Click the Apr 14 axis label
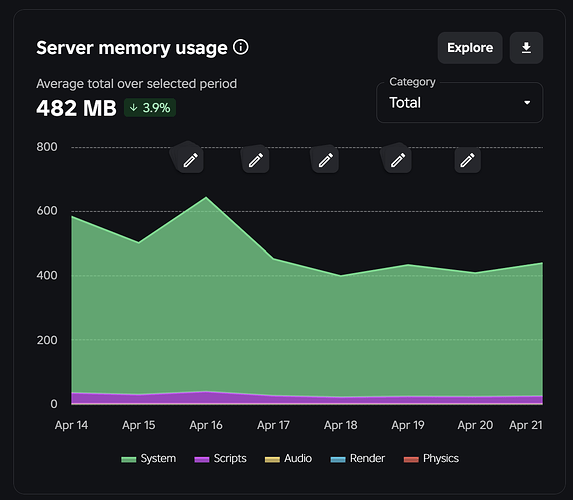573x500 pixels. (71, 425)
